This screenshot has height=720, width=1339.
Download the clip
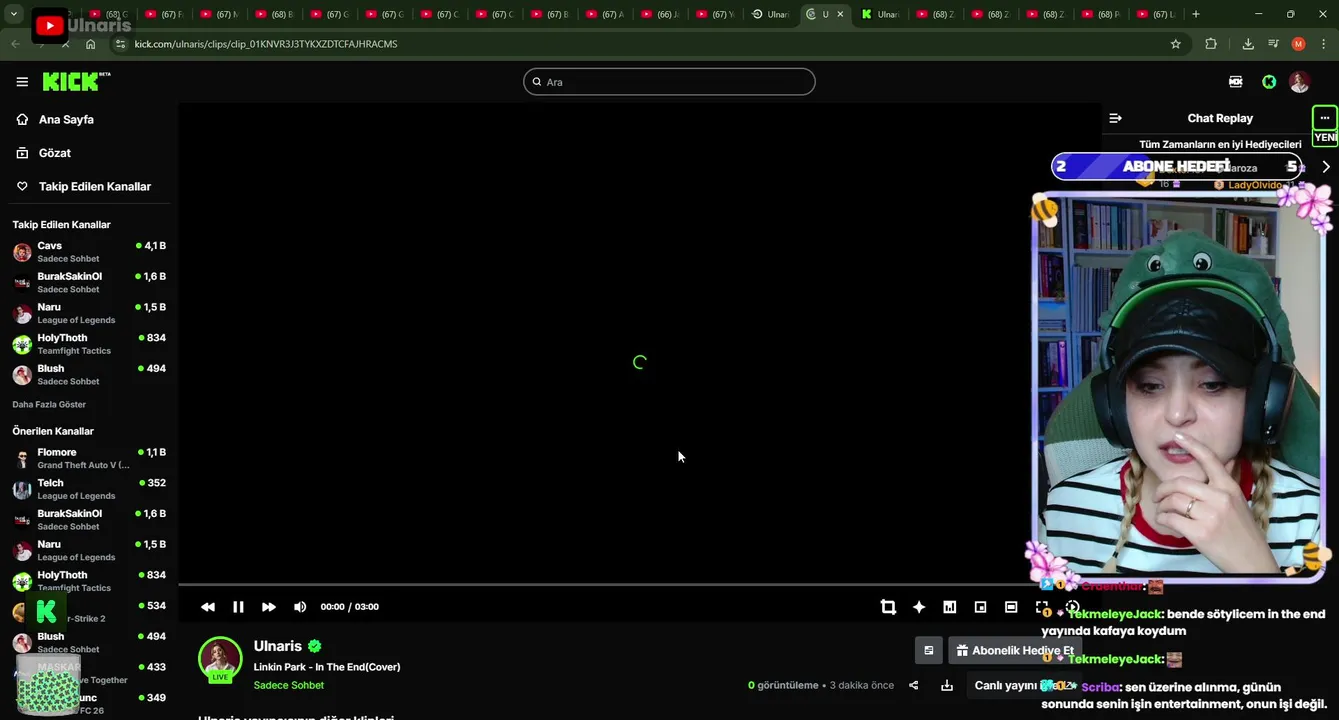(947, 686)
